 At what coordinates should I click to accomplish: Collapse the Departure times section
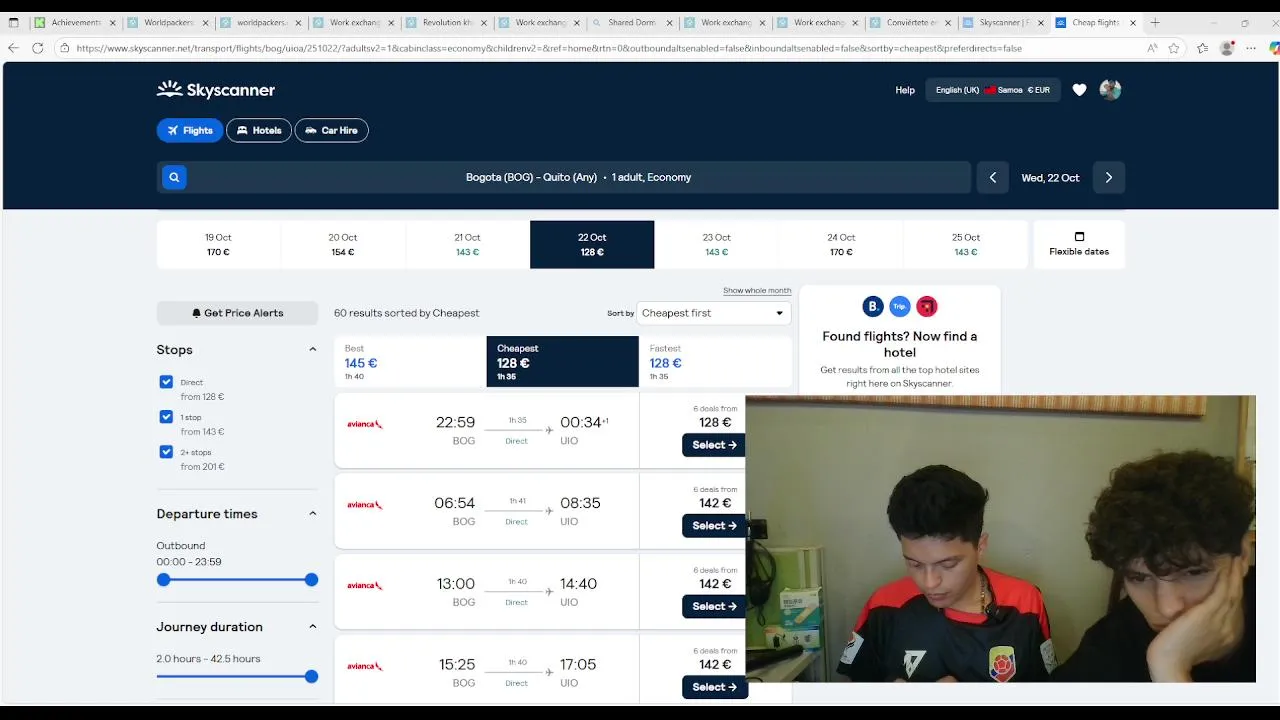(x=312, y=514)
